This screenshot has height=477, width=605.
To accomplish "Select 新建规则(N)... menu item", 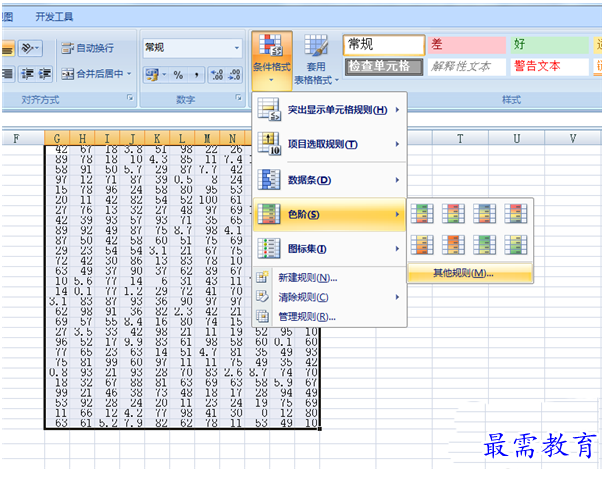I will click(330, 277).
